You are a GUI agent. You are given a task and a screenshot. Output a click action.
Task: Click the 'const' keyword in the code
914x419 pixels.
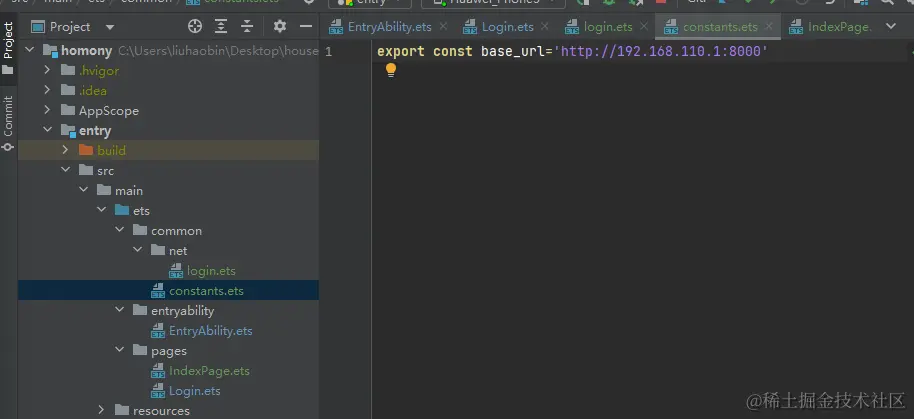pos(453,51)
